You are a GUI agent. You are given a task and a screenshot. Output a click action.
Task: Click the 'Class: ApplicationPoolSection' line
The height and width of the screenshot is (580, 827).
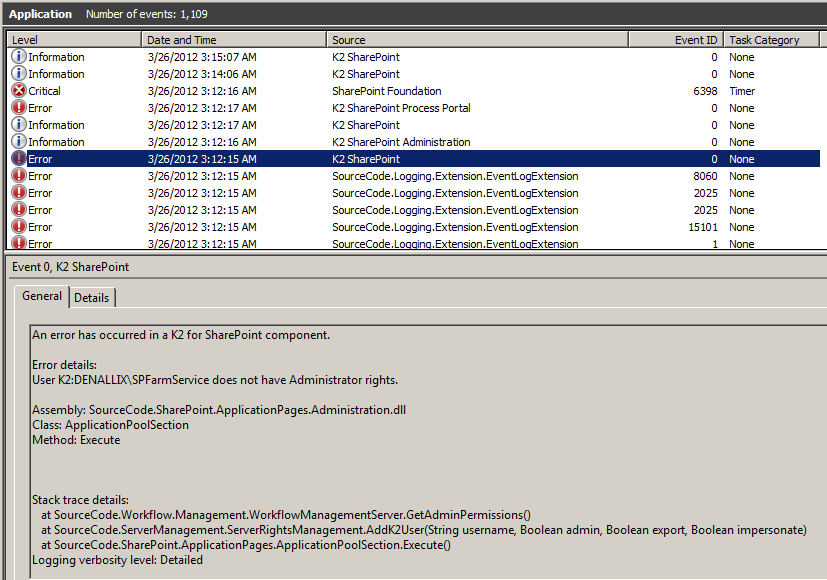click(110, 425)
